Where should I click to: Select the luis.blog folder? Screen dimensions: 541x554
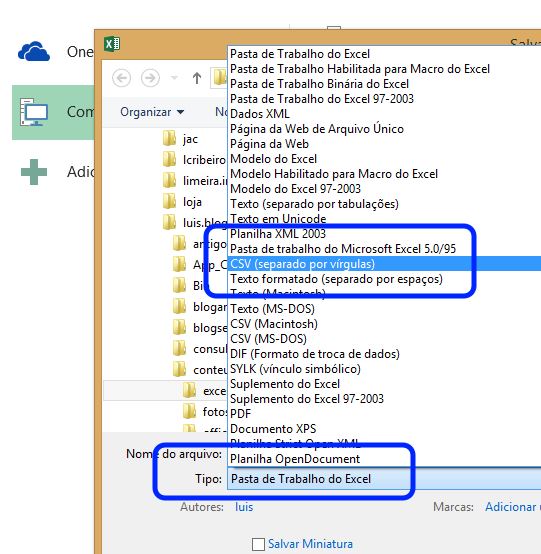[195, 223]
